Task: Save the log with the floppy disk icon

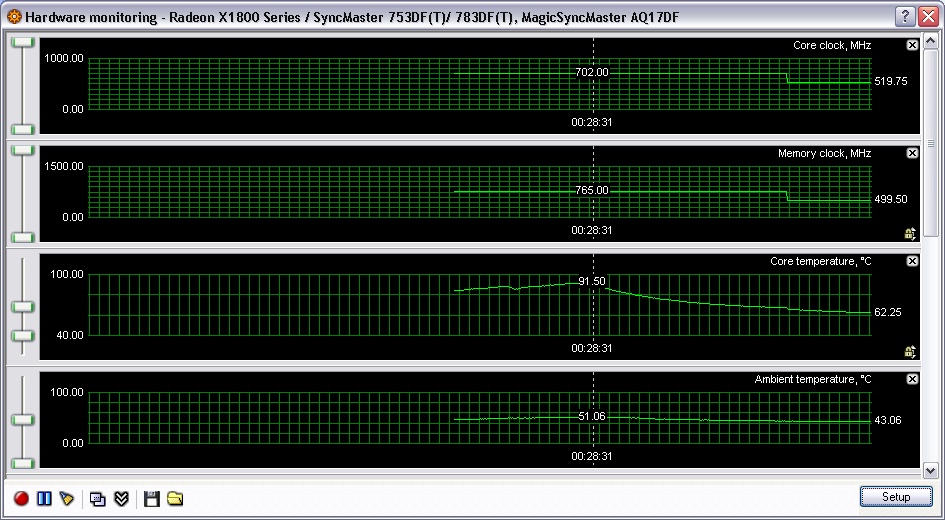Action: pos(152,498)
